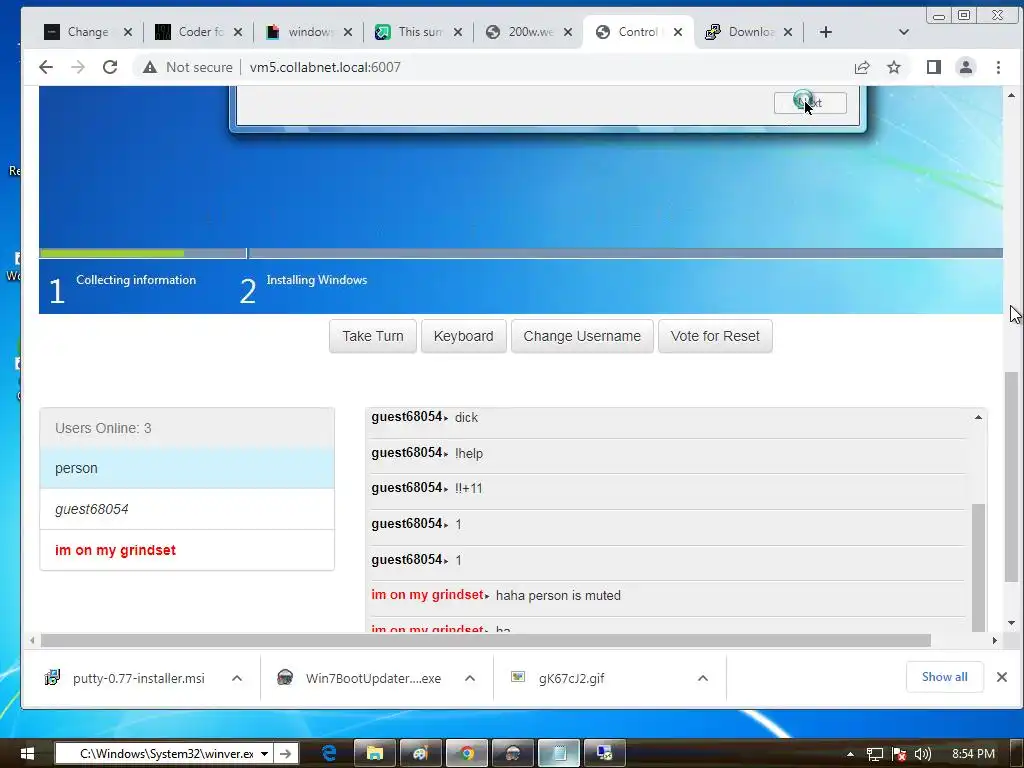Click Change Username button
Screen dimensions: 1024x768
(x=582, y=336)
